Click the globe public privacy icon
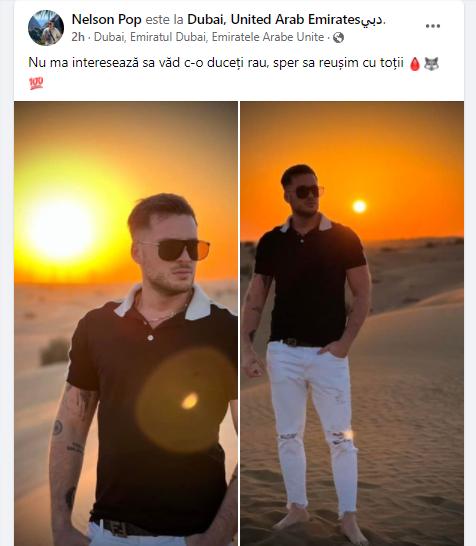The width and height of the screenshot is (476, 546). (x=338, y=37)
